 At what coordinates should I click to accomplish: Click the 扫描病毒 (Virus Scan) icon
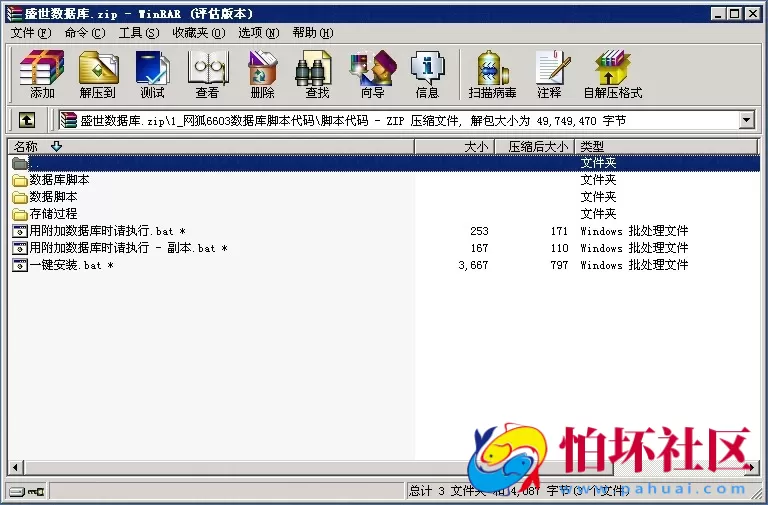pyautogui.click(x=492, y=73)
